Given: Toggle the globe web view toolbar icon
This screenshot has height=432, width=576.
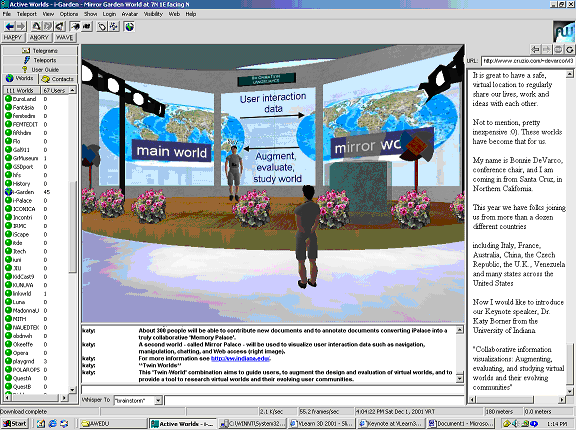Looking at the screenshot, I should pyautogui.click(x=129, y=26).
